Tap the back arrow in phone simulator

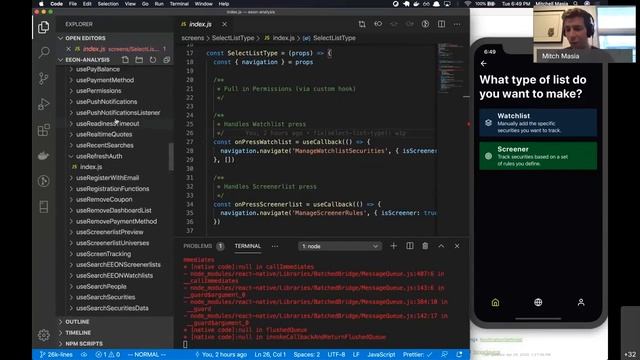click(484, 64)
